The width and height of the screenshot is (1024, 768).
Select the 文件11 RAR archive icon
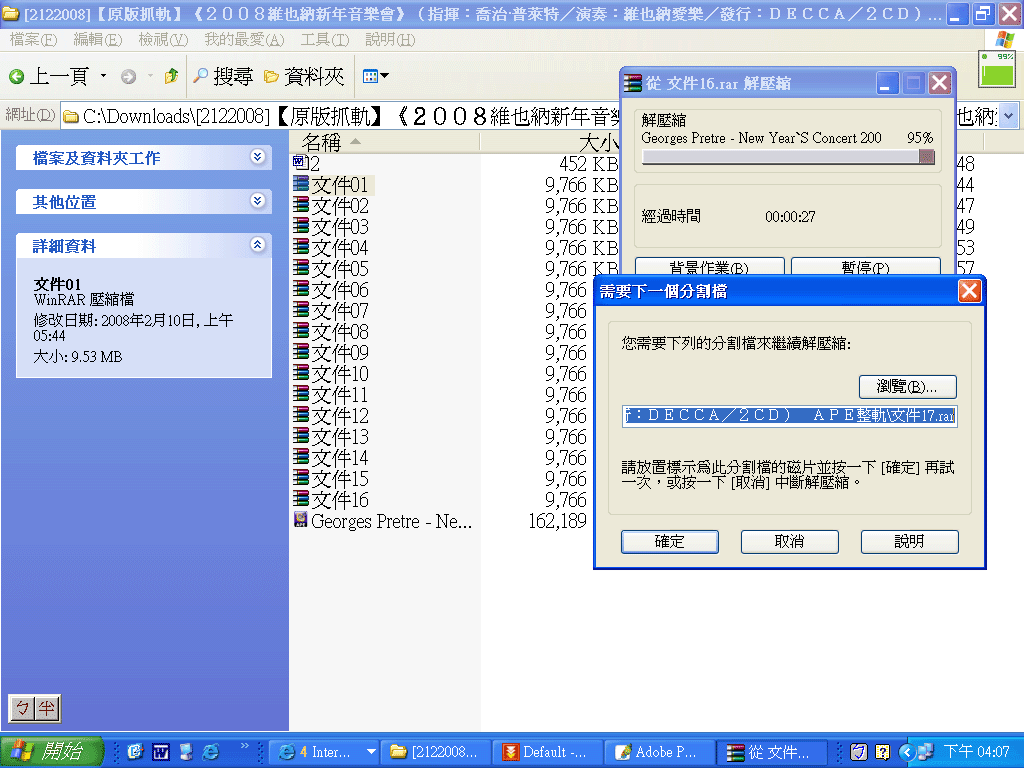pyautogui.click(x=300, y=393)
